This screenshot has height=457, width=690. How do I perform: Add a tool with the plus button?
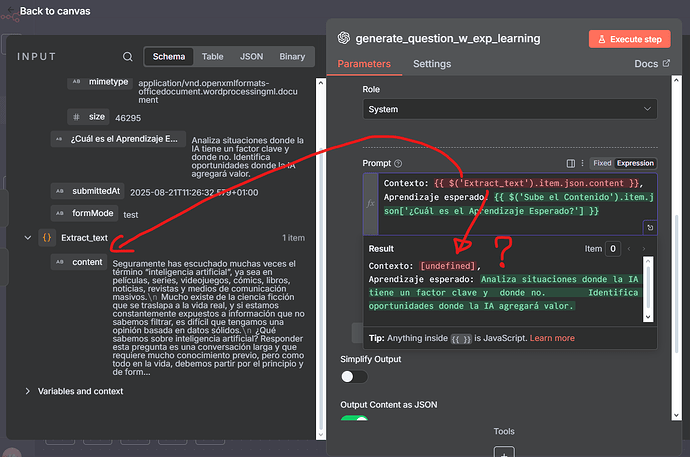[504, 452]
